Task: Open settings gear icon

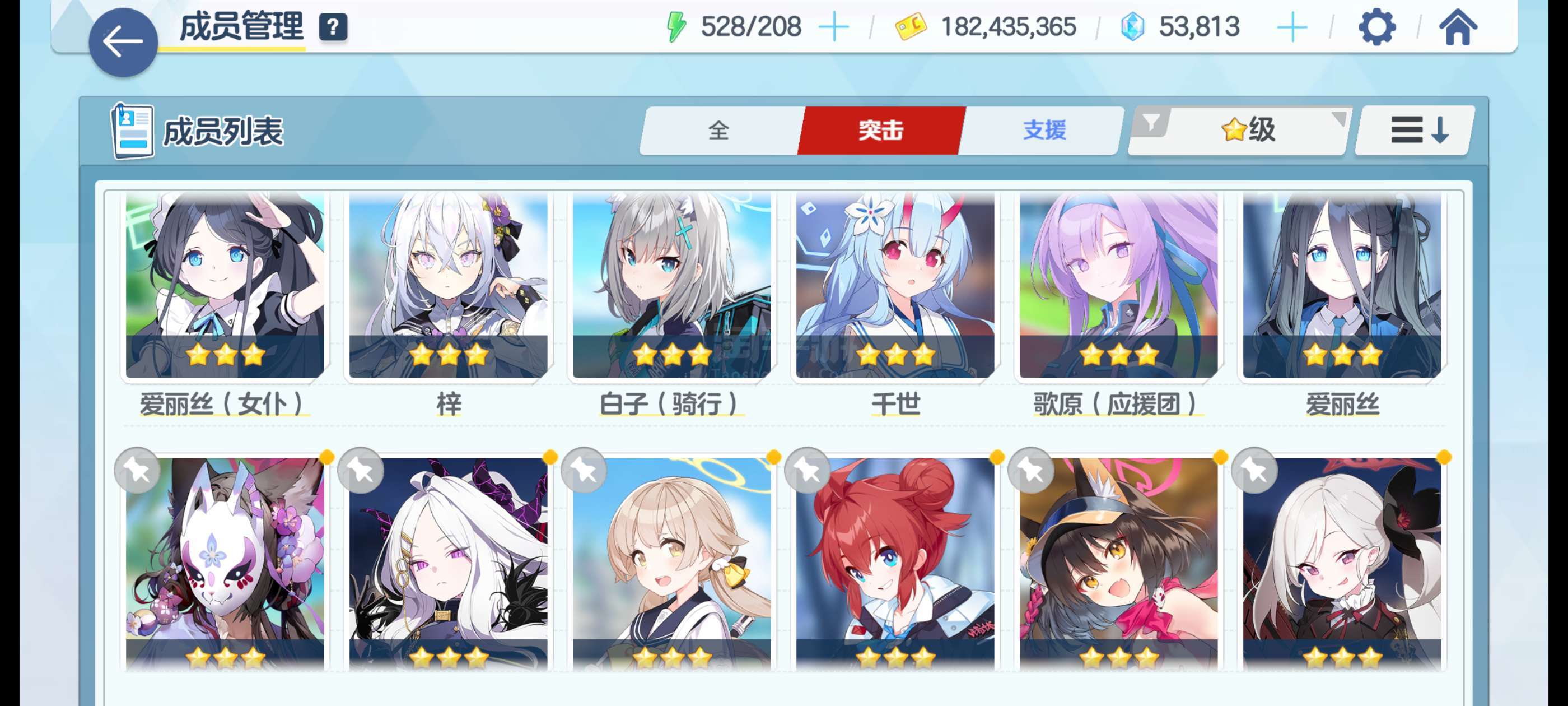Action: tap(1376, 27)
